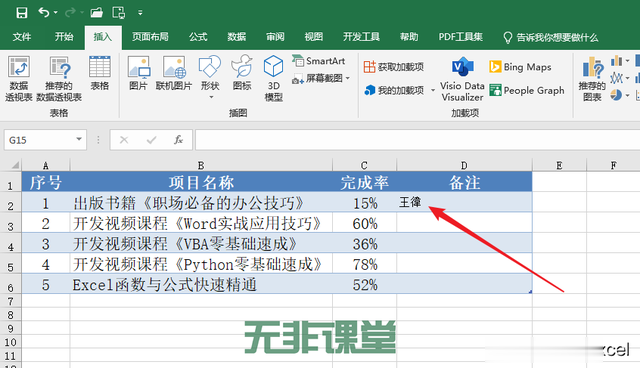Image resolution: width=640 pixels, height=368 pixels.
Task: Undo the last action
Action: click(x=44, y=13)
